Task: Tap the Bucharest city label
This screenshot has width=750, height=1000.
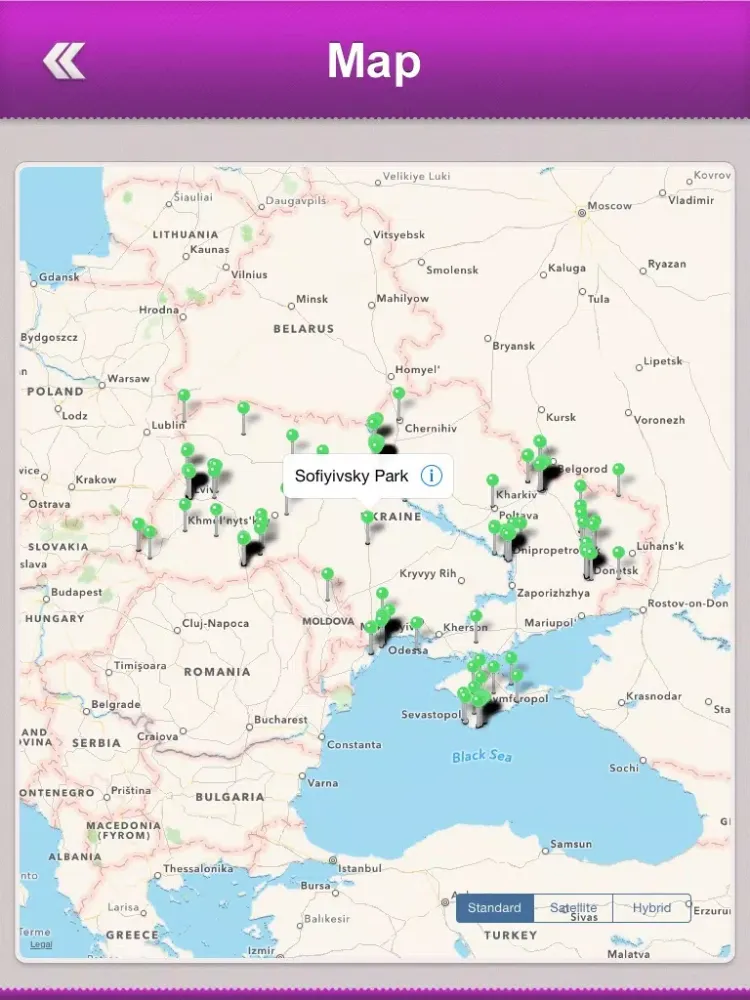Action: pos(281,719)
